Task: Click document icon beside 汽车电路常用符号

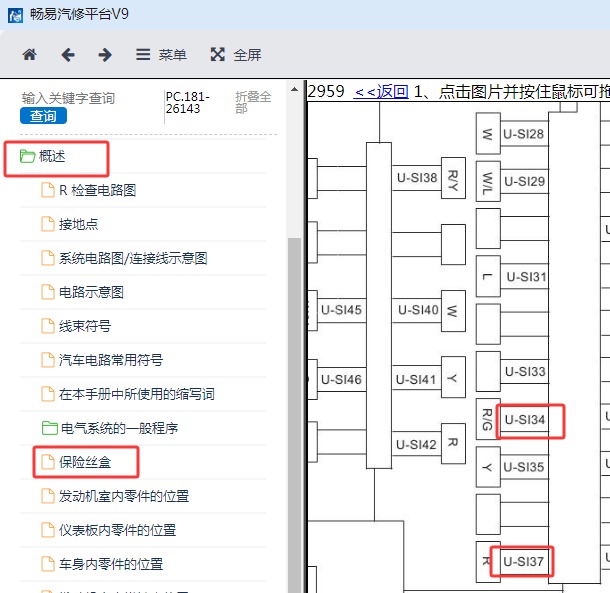Action: point(48,360)
